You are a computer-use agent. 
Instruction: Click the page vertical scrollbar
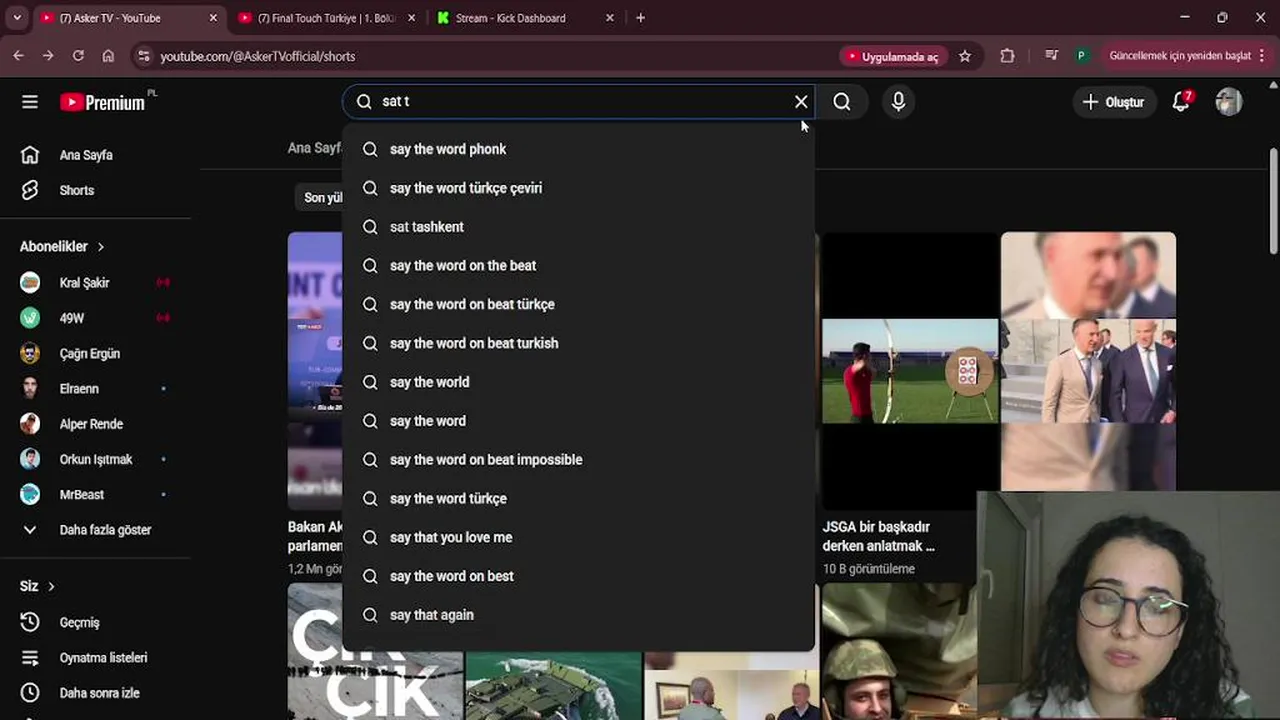point(1273,200)
